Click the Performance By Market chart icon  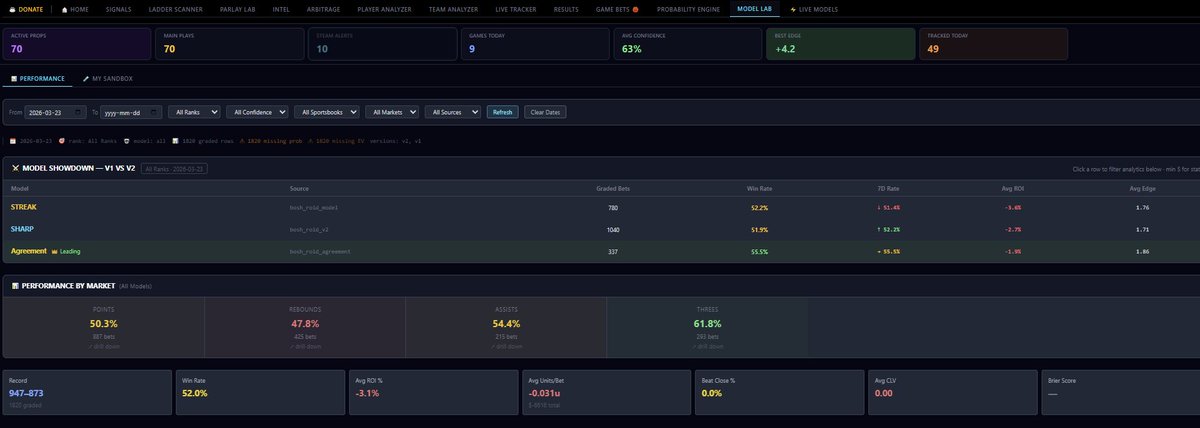(x=15, y=286)
